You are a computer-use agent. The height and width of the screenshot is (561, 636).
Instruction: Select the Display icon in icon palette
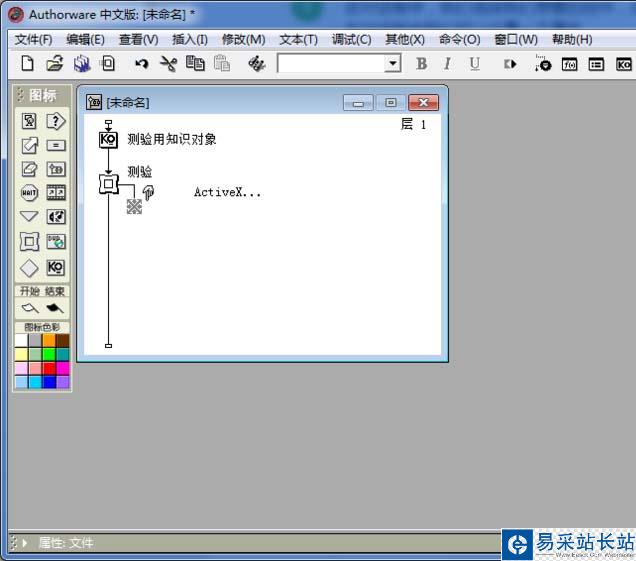[29, 121]
